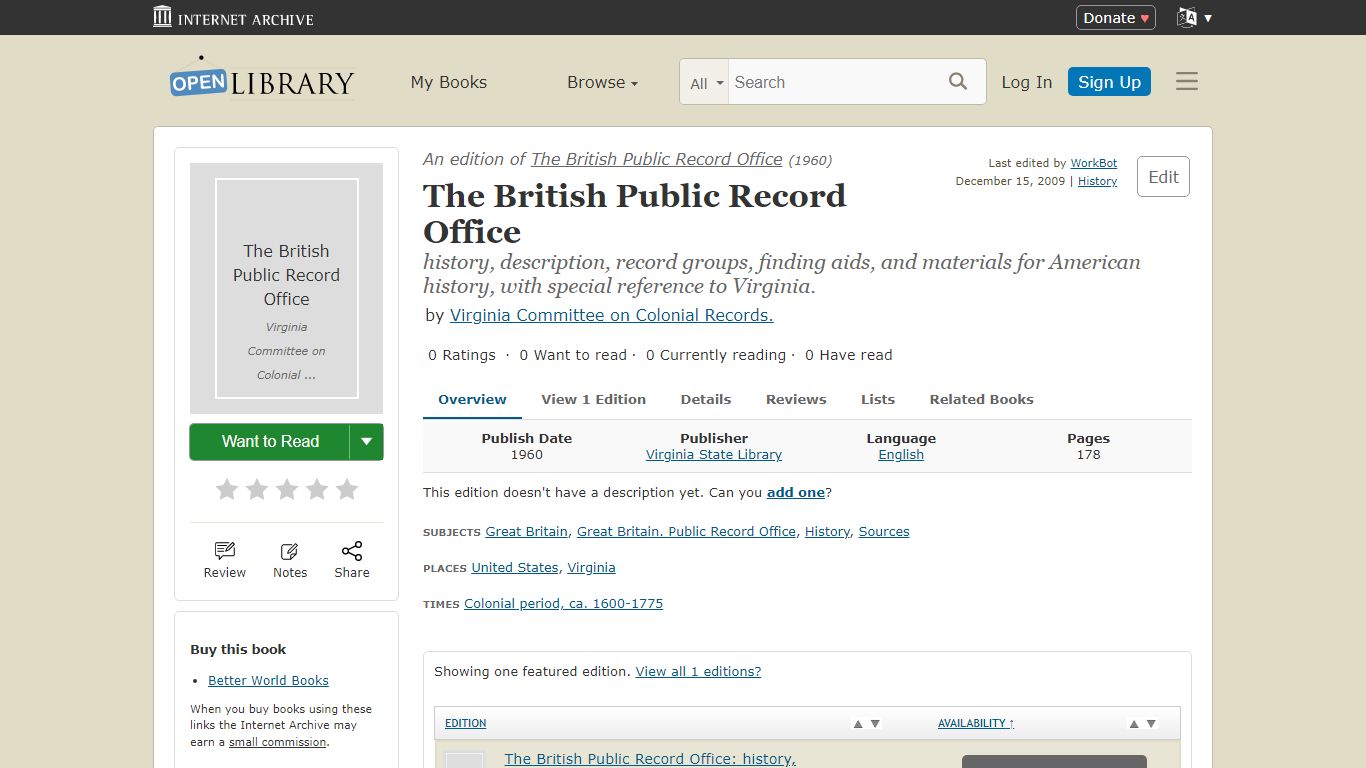Click View all 1 editions link

pos(698,672)
